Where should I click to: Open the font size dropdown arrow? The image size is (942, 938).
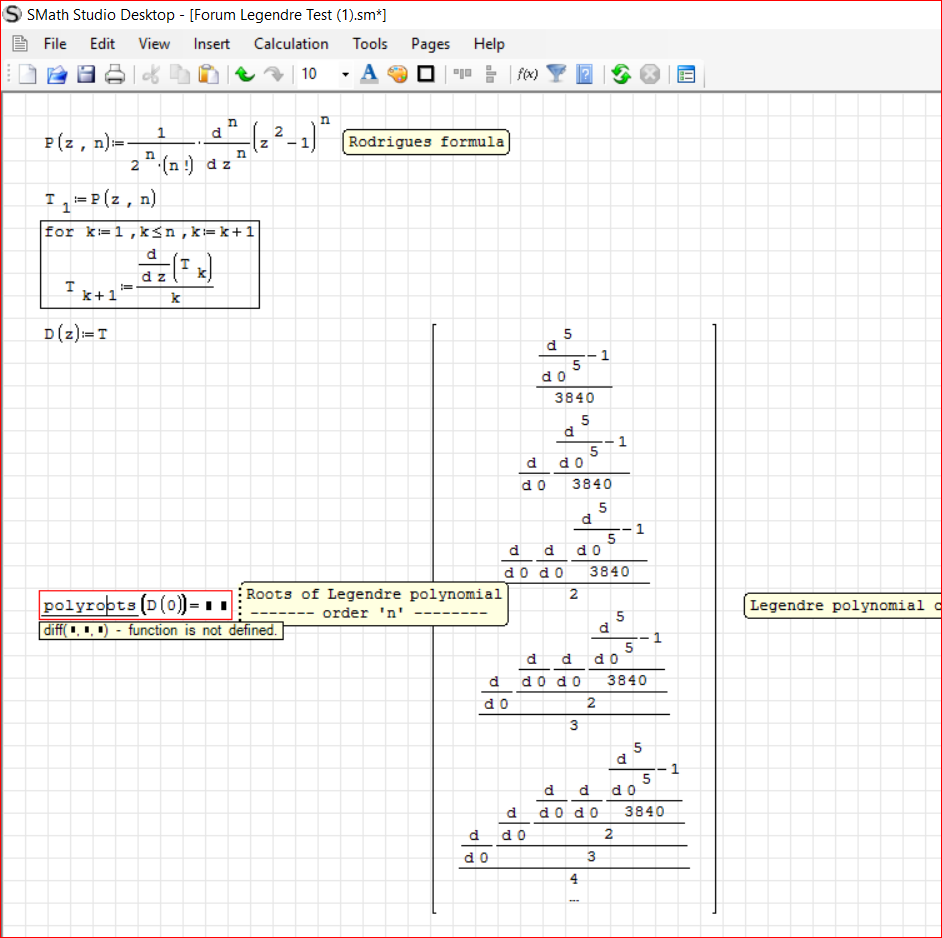(345, 74)
